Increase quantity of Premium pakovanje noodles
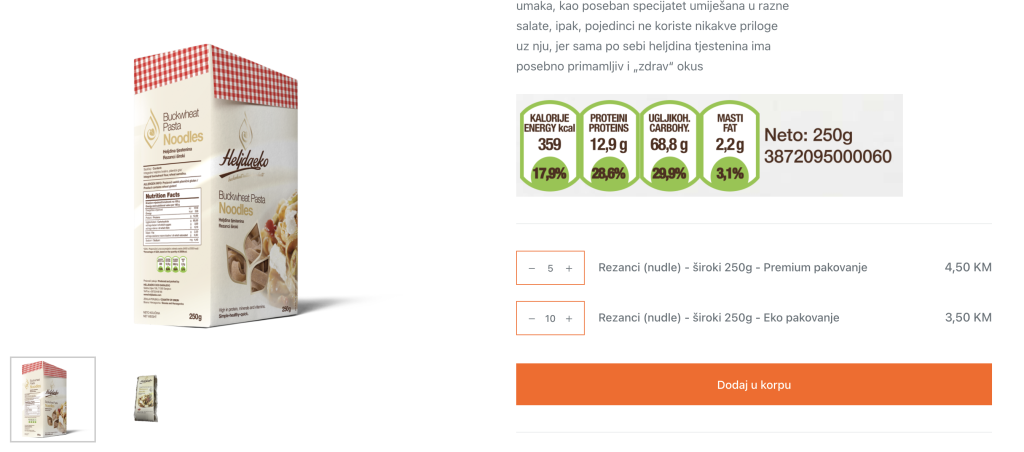1024x452 pixels. tap(569, 268)
